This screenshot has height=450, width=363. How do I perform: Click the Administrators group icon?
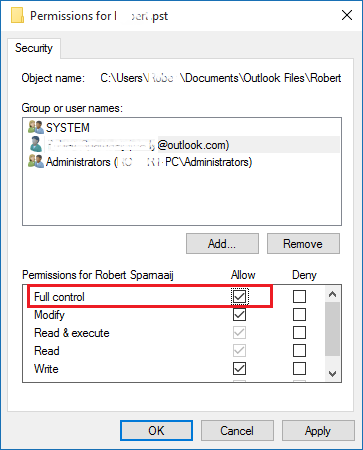(36, 162)
